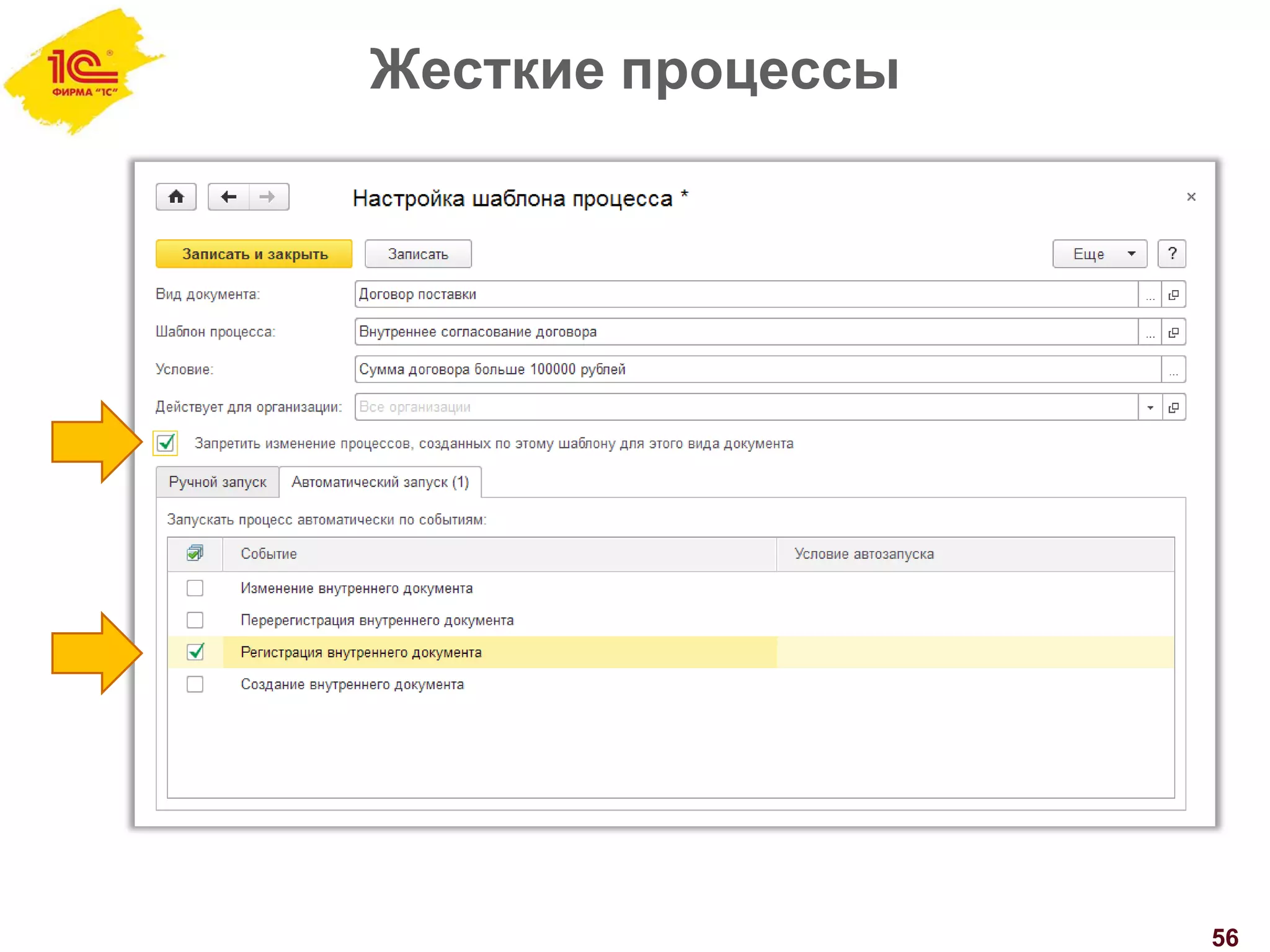The height and width of the screenshot is (952, 1270).
Task: Select Создание внутреннего документа row text
Action: point(352,685)
